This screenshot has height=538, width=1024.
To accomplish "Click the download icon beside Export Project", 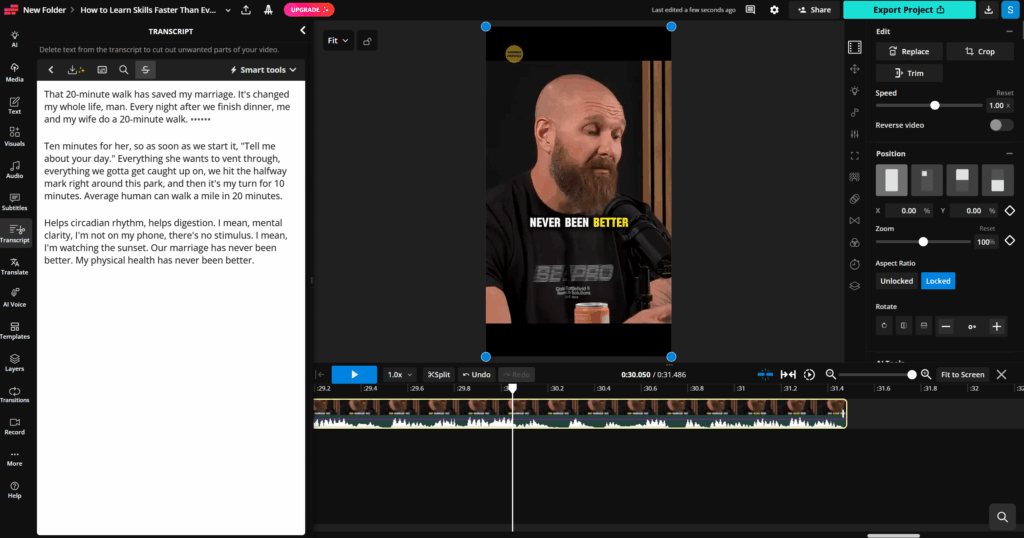I will pyautogui.click(x=988, y=10).
